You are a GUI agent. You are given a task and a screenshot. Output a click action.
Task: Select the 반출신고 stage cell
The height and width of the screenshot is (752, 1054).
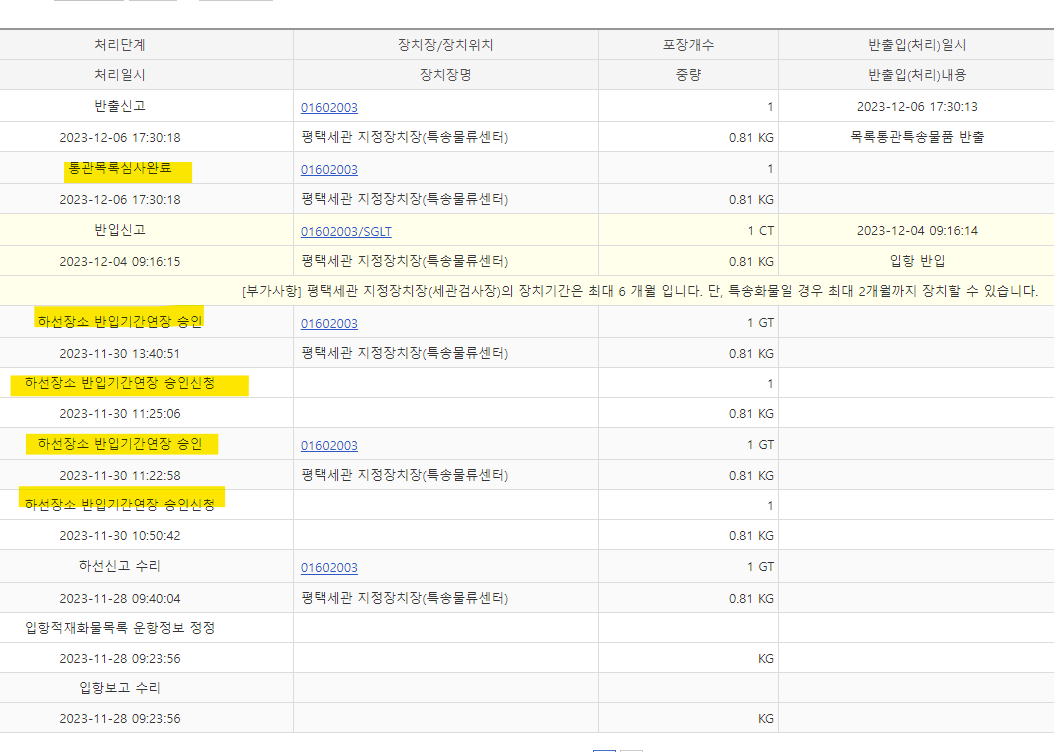120,106
